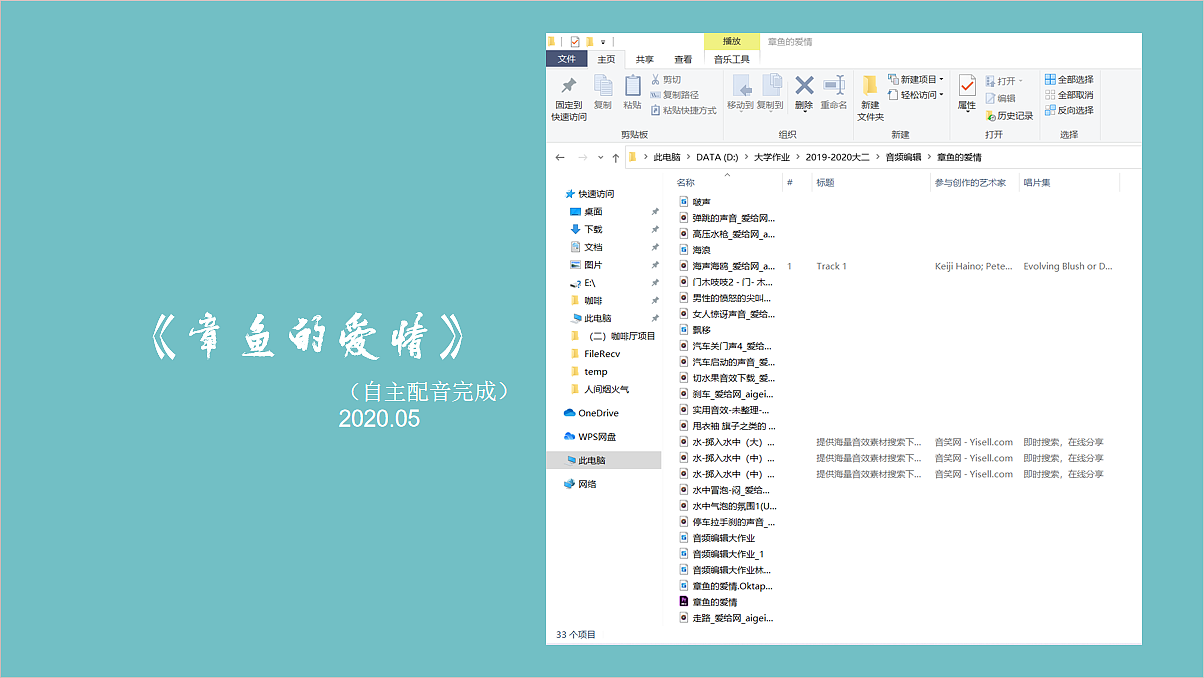Screen dimensions: 1204x678
Task: Unpin 下载 from Quick access
Action: (x=655, y=229)
